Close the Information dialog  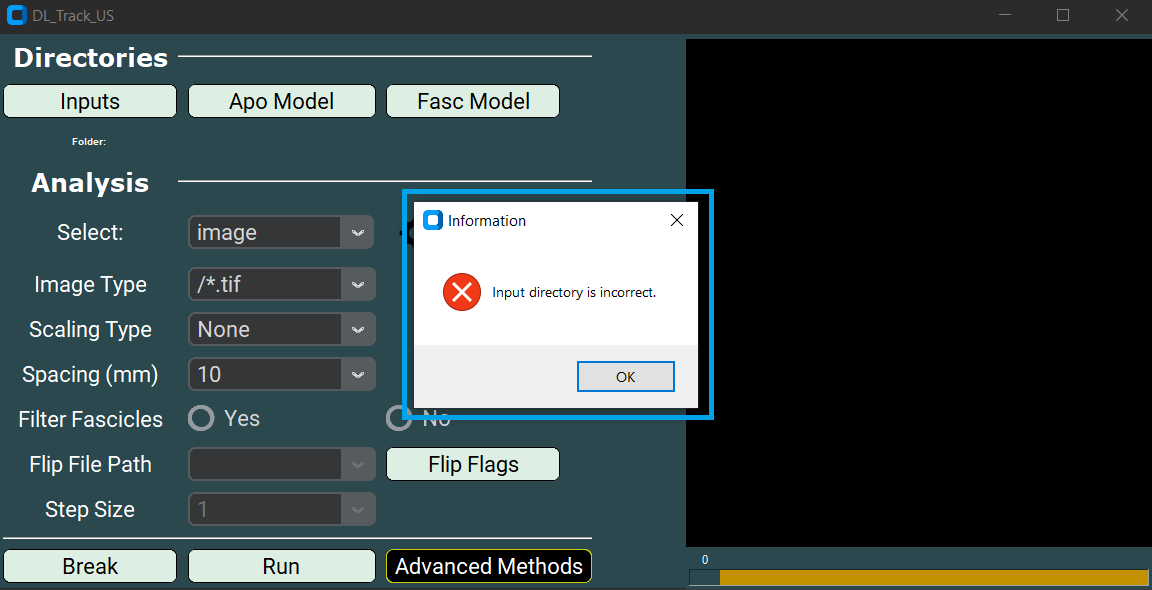(x=677, y=220)
